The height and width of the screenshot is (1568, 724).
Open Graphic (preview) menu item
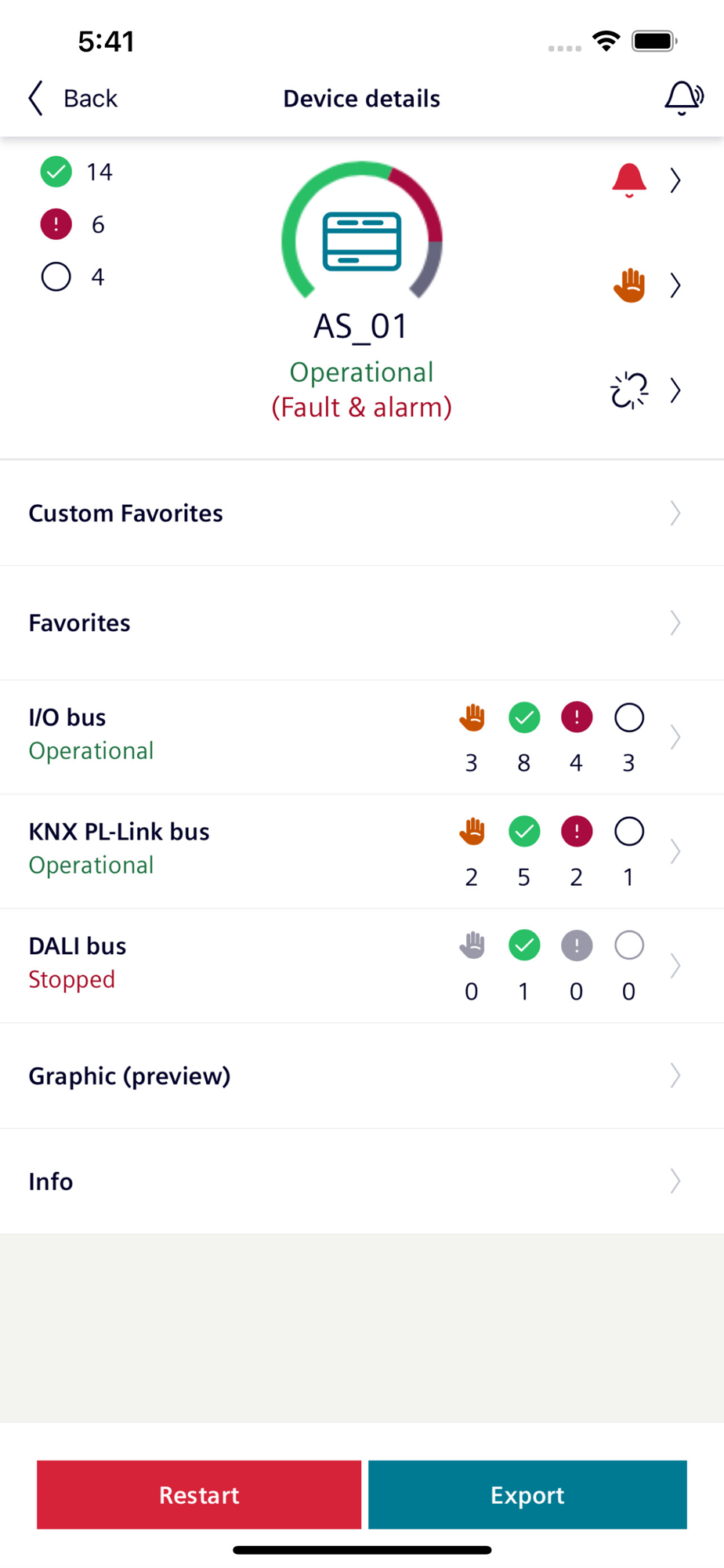click(x=129, y=1076)
